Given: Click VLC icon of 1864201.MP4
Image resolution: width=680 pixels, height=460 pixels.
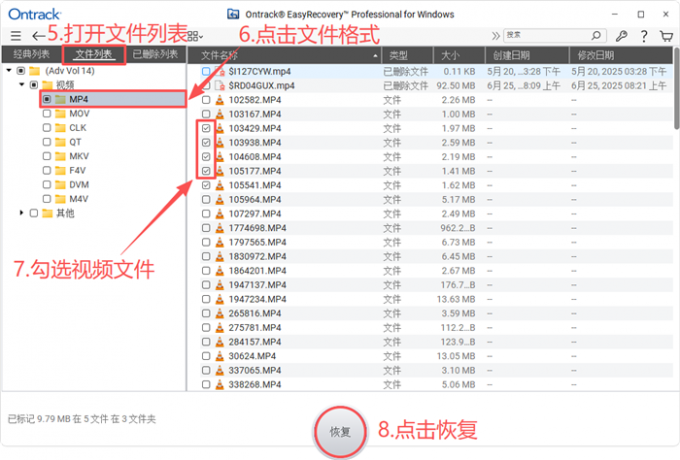Looking at the screenshot, I should [x=220, y=271].
